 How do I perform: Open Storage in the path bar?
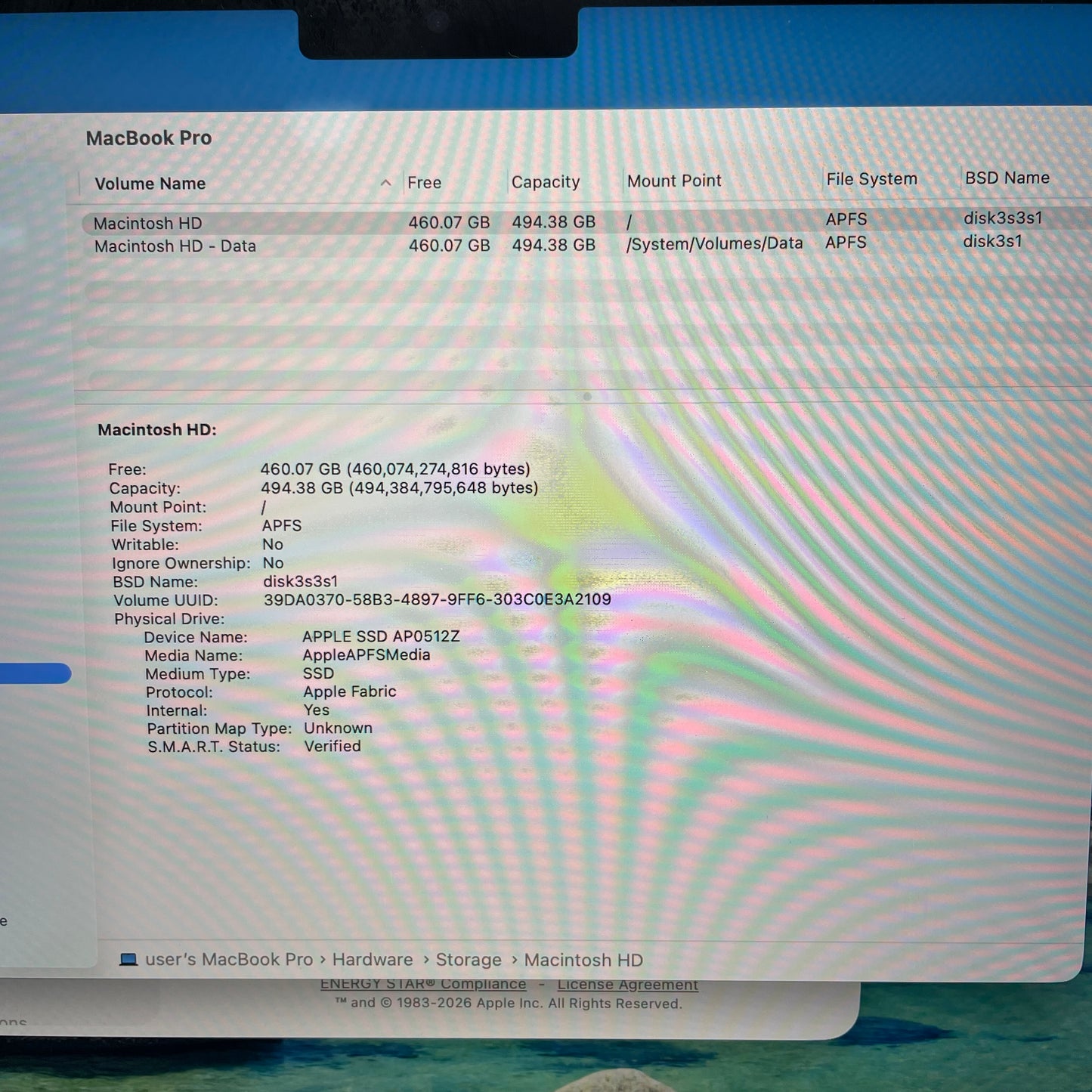tap(469, 960)
